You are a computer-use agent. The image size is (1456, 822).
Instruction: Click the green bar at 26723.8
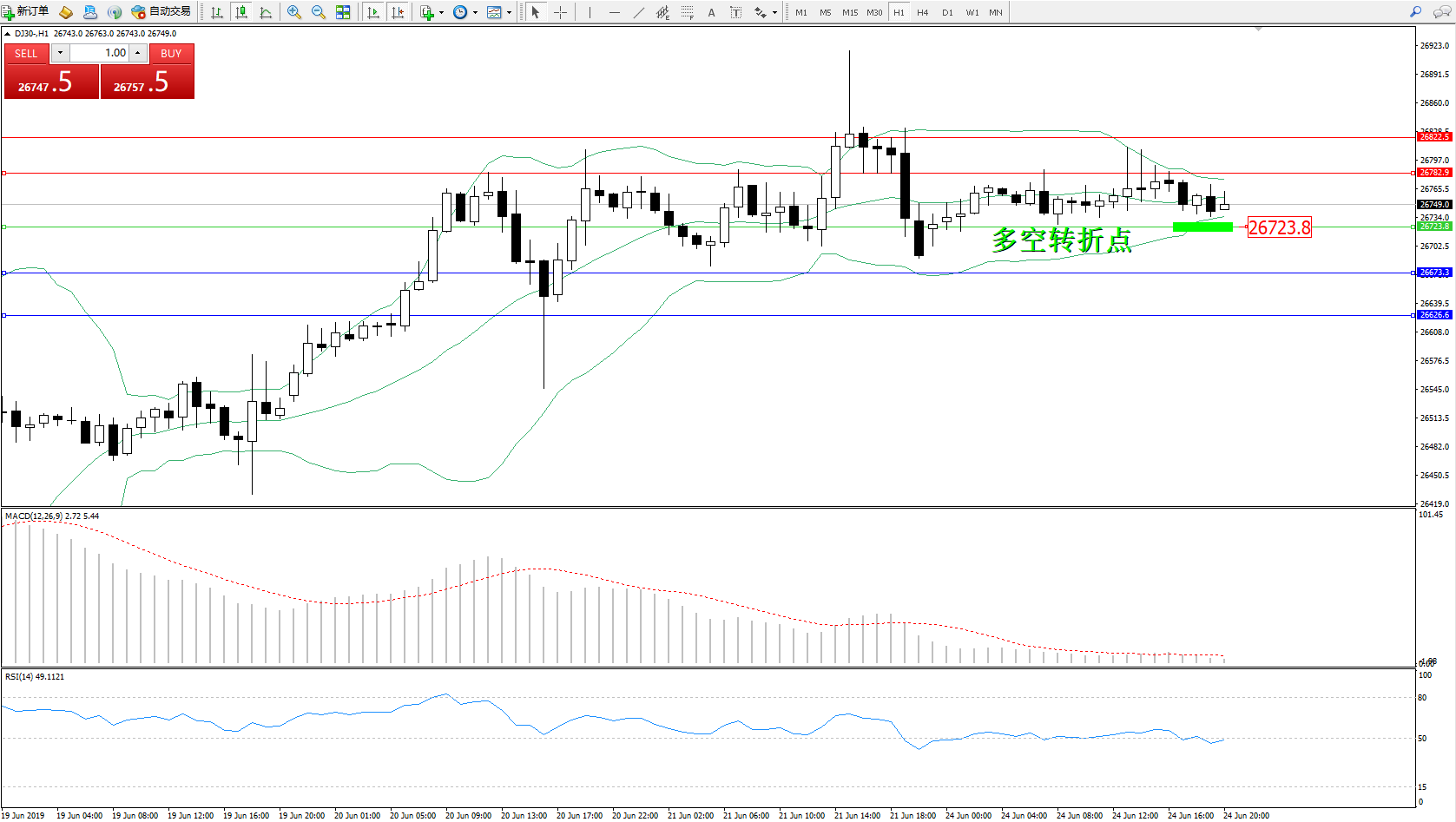pos(1202,227)
